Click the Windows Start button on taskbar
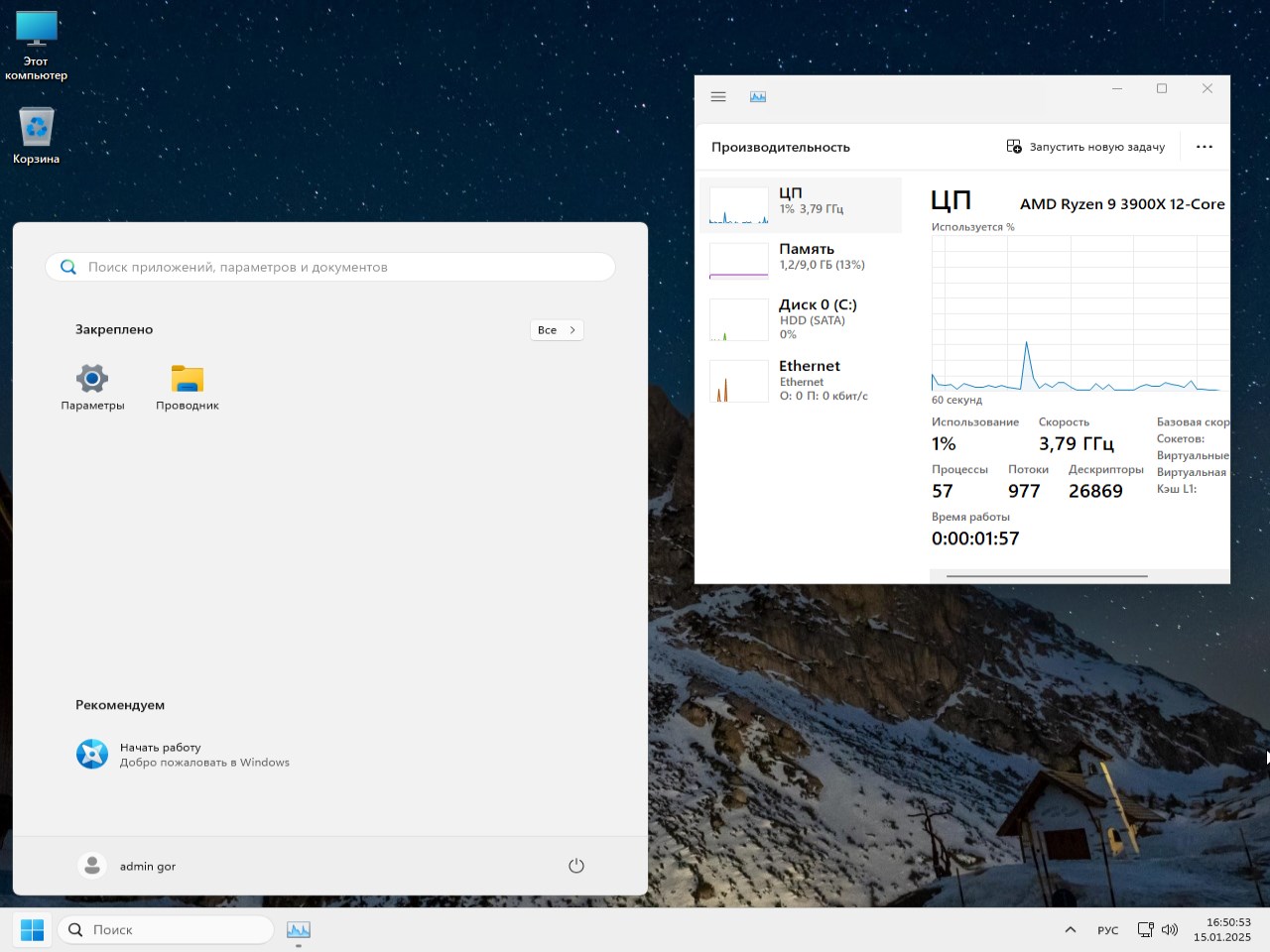 click(33, 930)
